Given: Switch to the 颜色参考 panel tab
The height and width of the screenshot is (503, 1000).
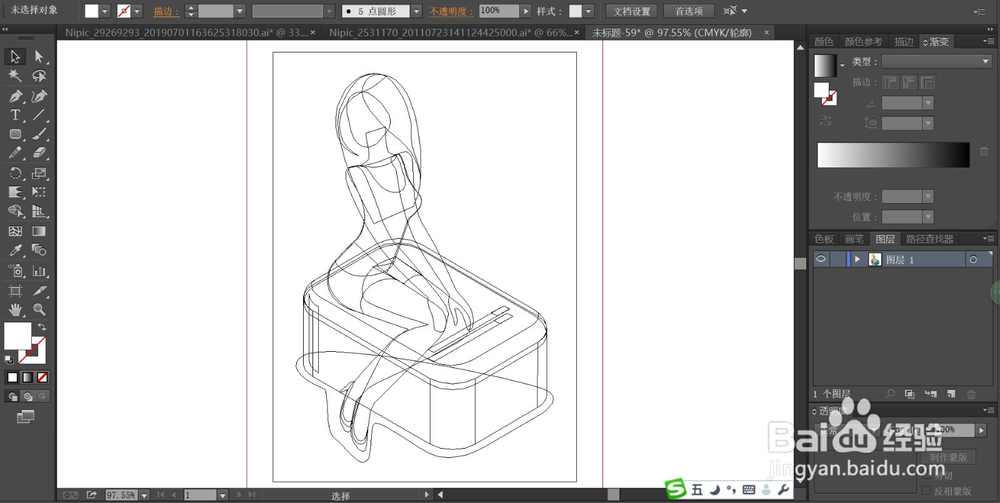Looking at the screenshot, I should tap(864, 41).
